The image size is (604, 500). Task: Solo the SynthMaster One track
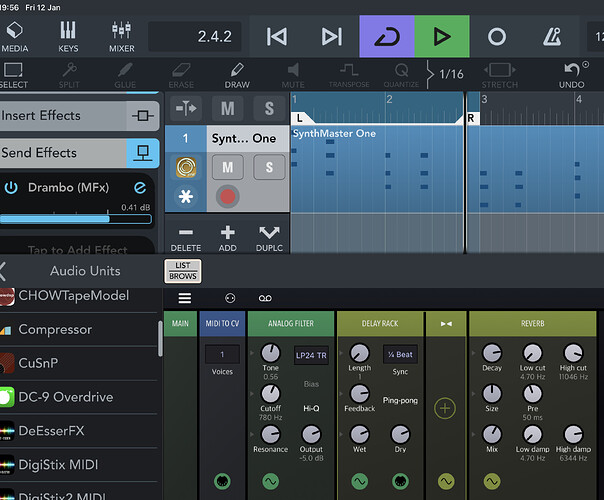click(x=269, y=167)
